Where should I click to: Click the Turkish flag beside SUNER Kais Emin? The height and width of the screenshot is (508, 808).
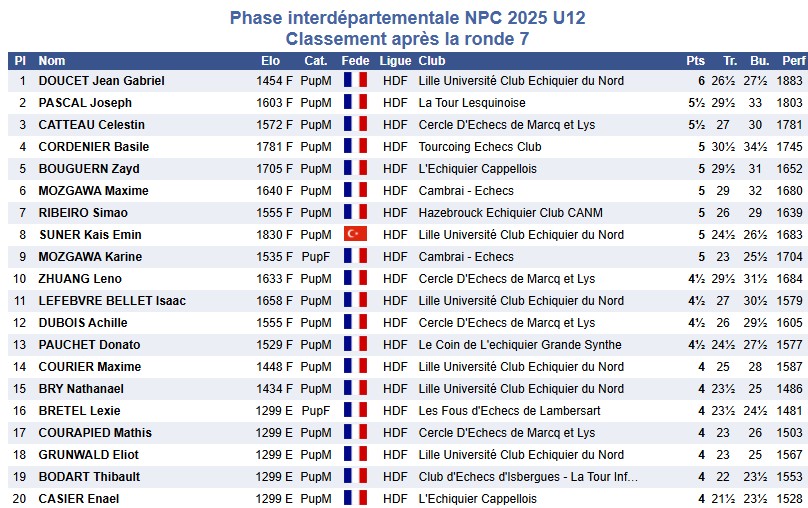point(355,235)
